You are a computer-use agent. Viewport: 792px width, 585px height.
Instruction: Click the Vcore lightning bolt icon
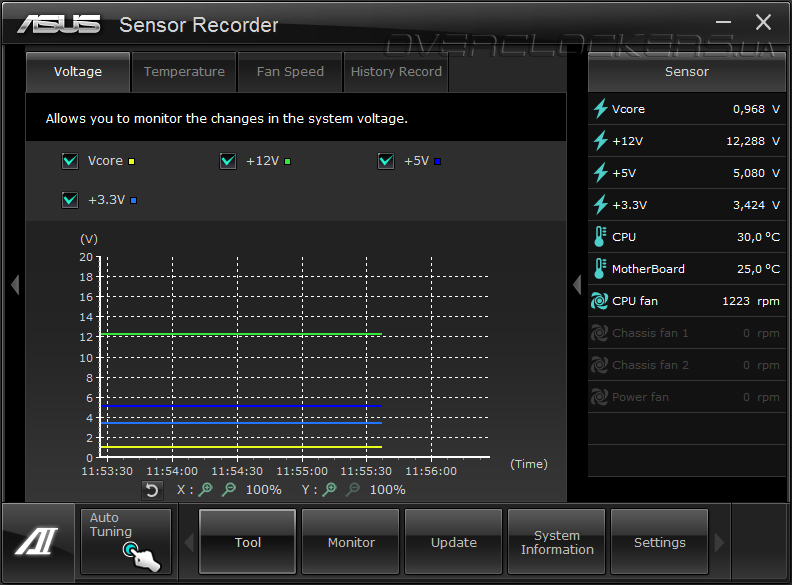pos(600,109)
